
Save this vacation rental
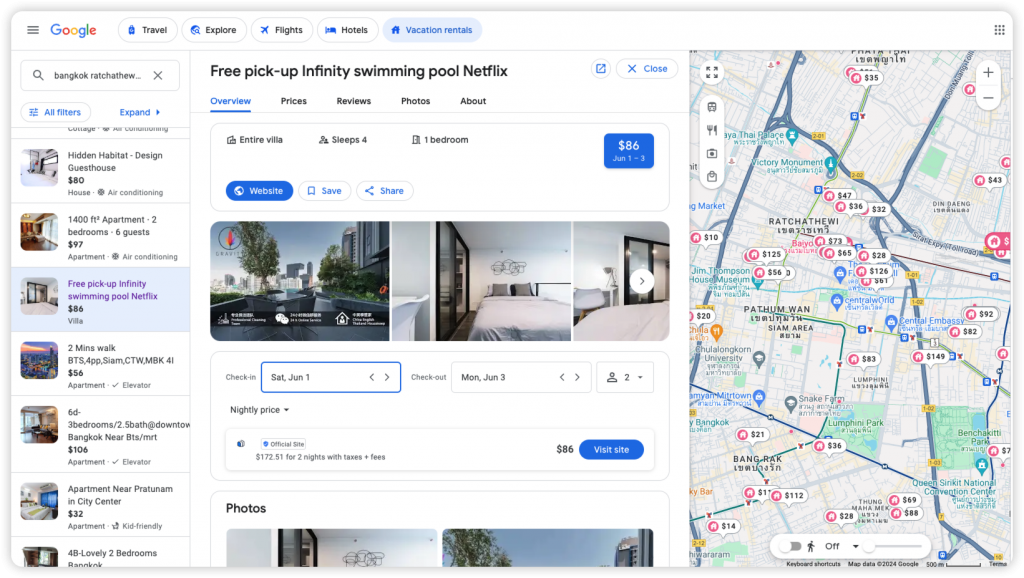click(324, 191)
